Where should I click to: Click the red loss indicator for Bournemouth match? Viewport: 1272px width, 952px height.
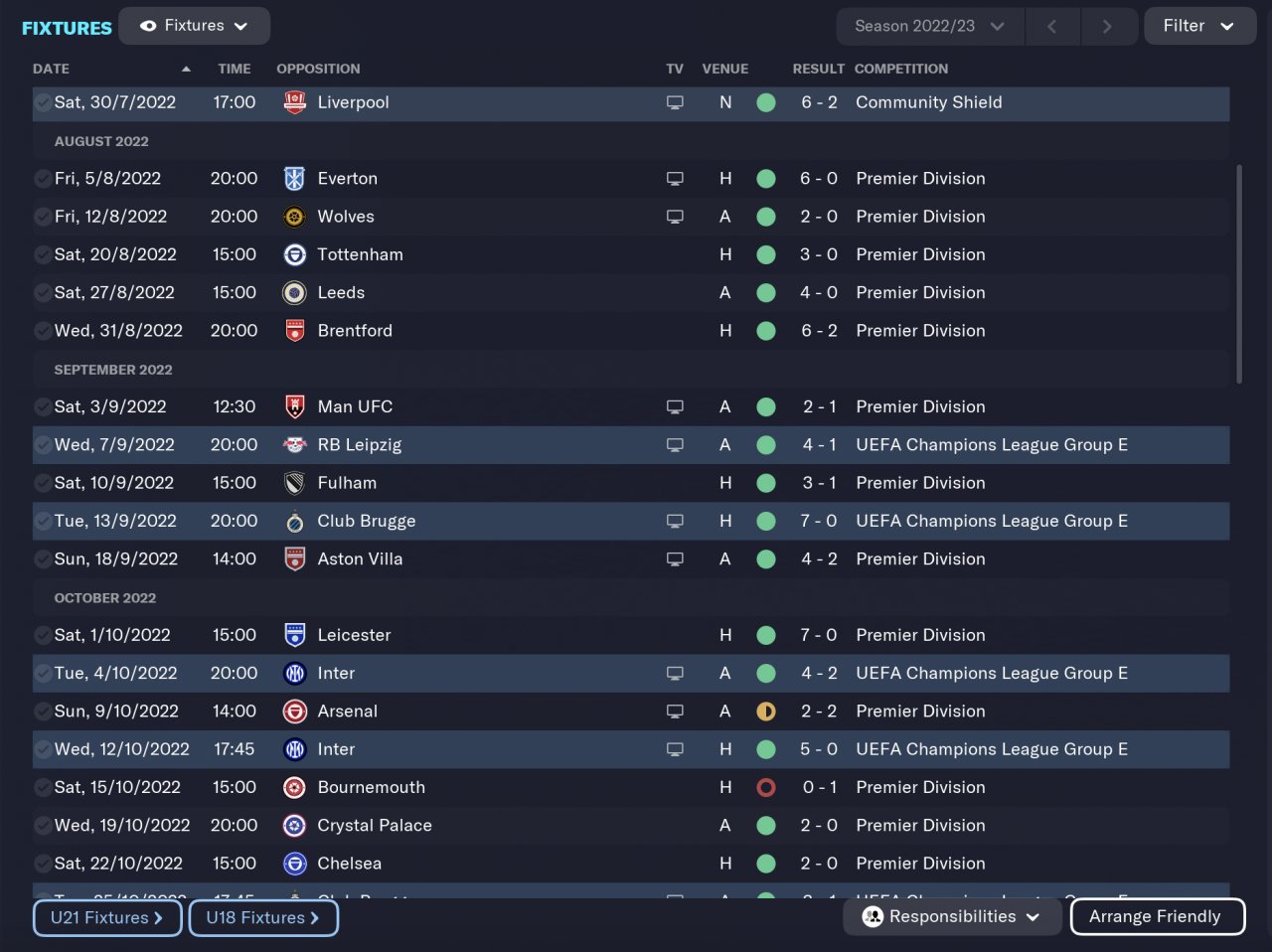pos(765,787)
